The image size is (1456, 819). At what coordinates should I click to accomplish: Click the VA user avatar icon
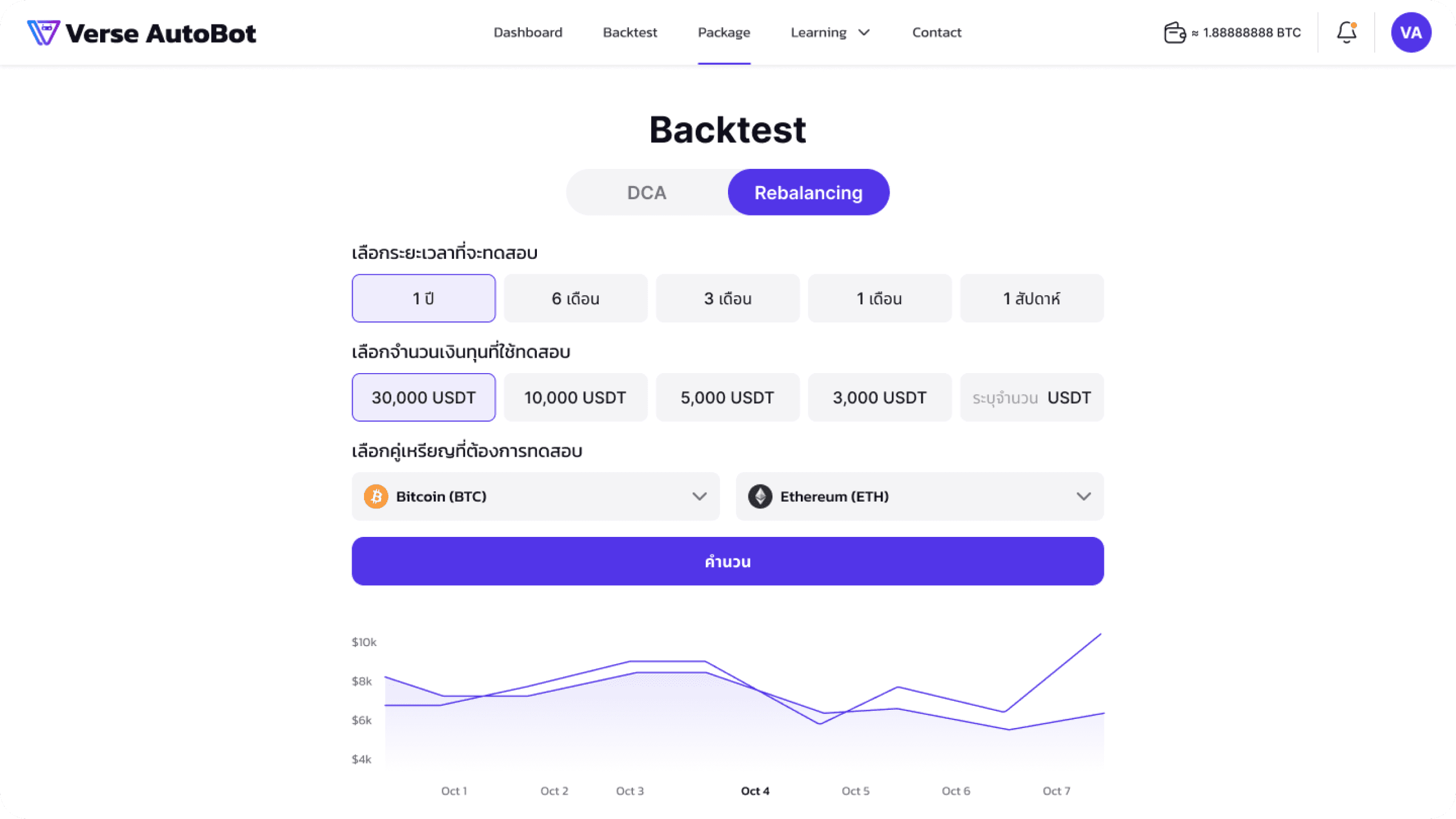[x=1410, y=32]
